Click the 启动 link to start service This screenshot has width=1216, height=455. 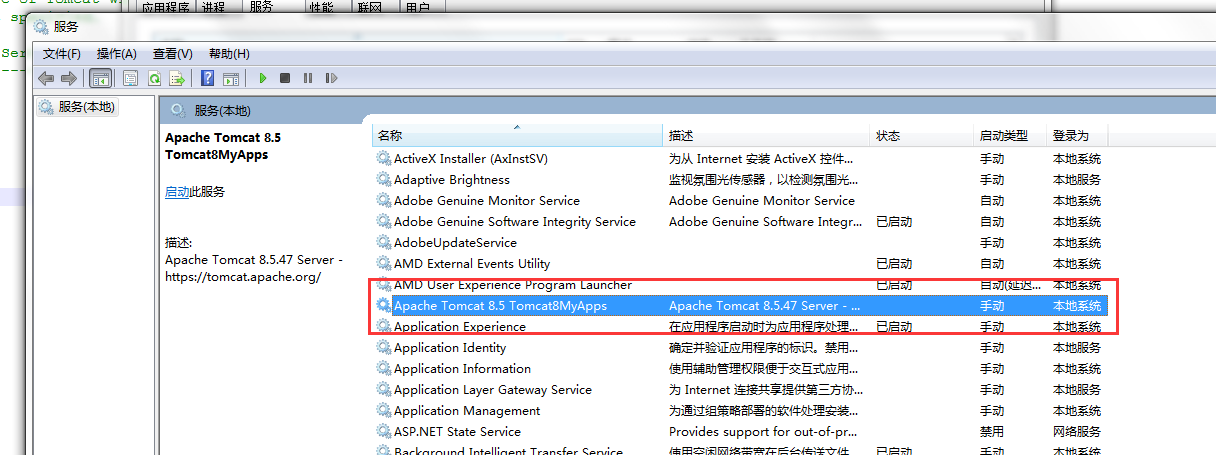coord(177,192)
